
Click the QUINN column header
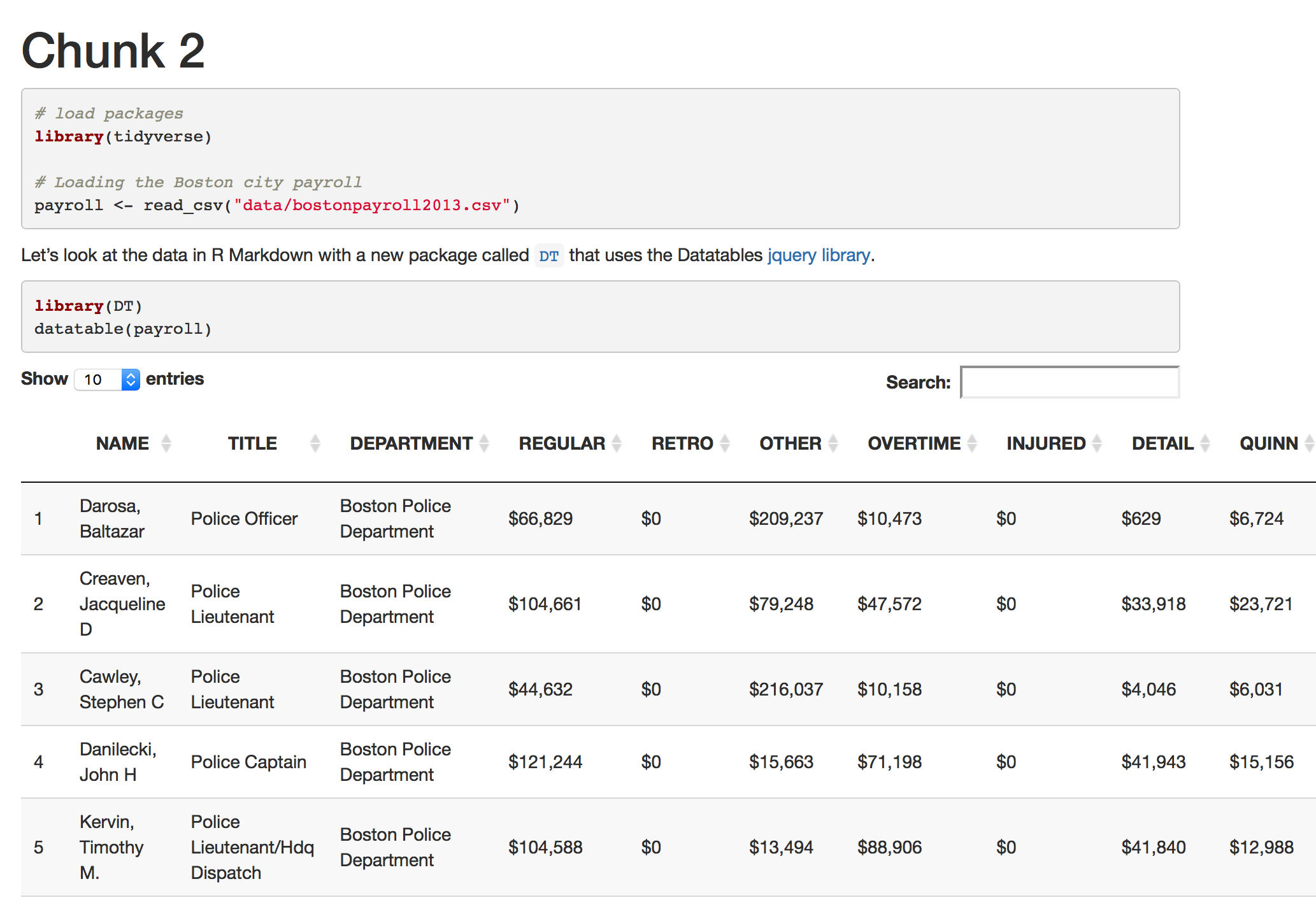point(1268,443)
